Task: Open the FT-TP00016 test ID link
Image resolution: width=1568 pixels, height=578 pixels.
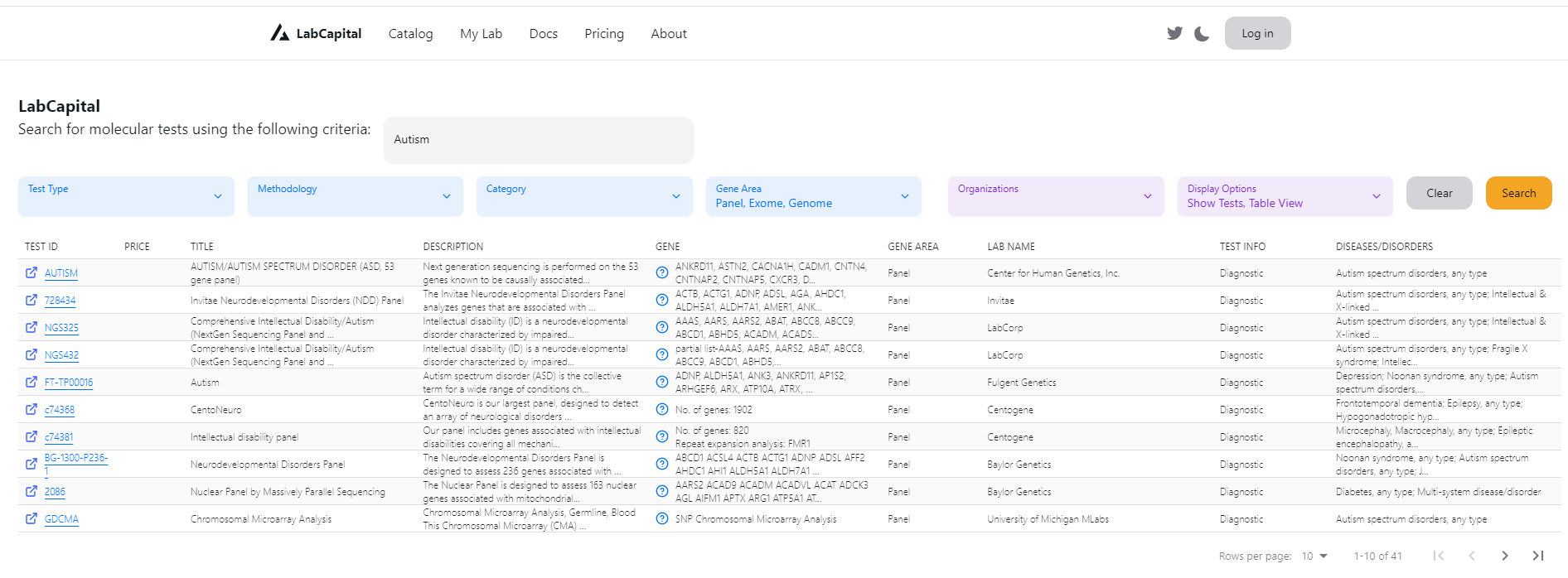Action: 69,383
